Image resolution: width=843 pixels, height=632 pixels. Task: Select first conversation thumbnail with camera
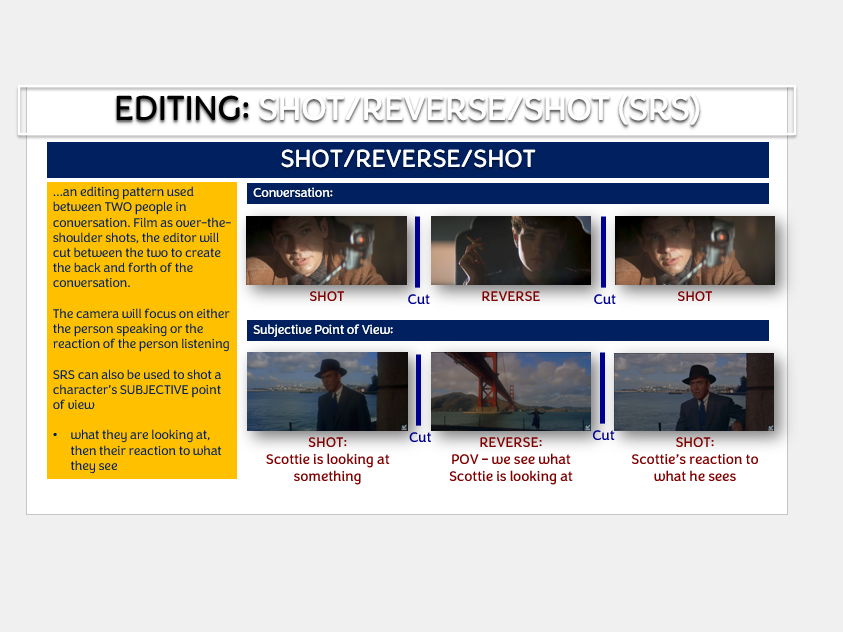click(326, 250)
